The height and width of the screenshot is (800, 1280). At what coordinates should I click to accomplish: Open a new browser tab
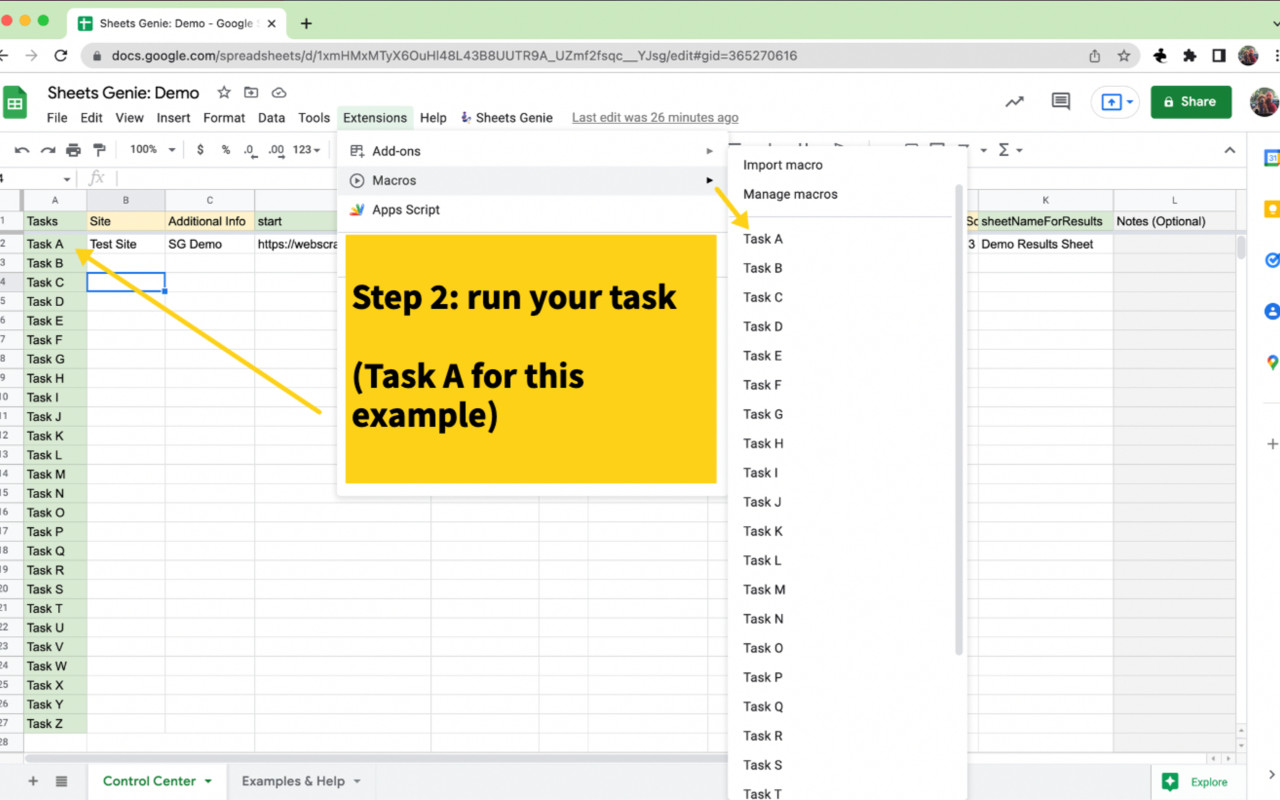[x=306, y=23]
